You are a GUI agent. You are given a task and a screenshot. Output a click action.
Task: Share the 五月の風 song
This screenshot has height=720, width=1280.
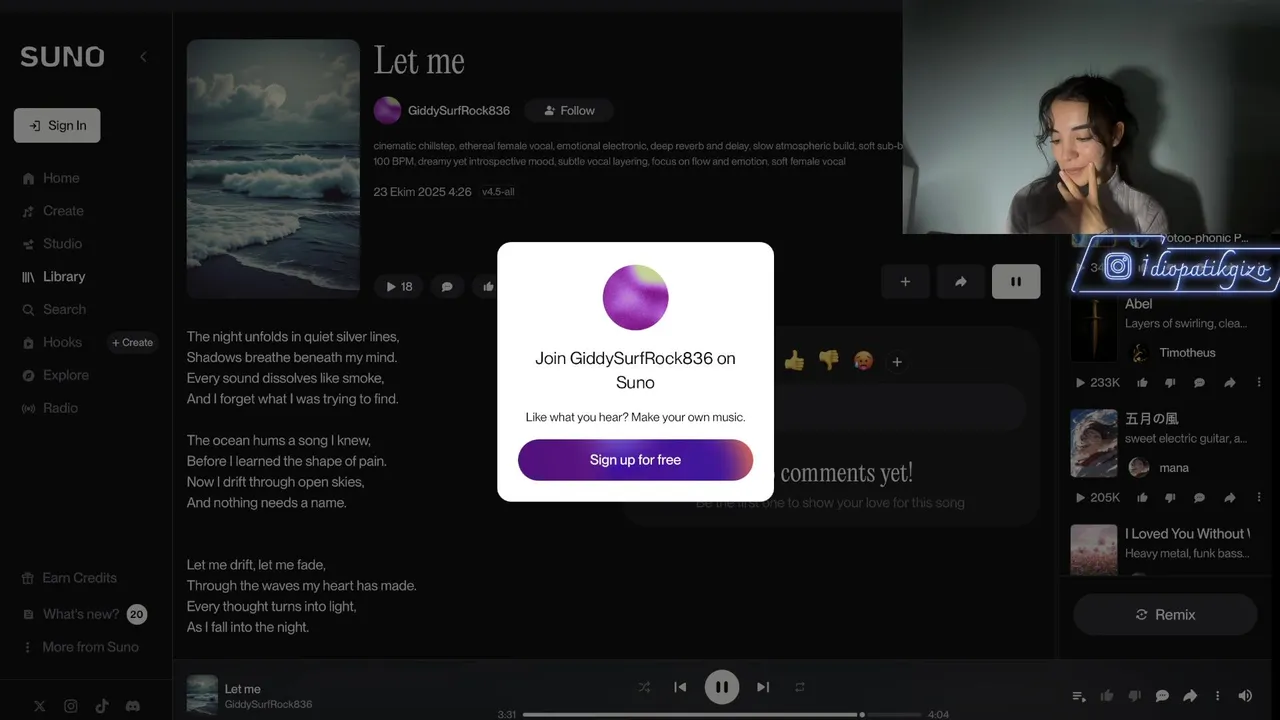click(x=1230, y=498)
